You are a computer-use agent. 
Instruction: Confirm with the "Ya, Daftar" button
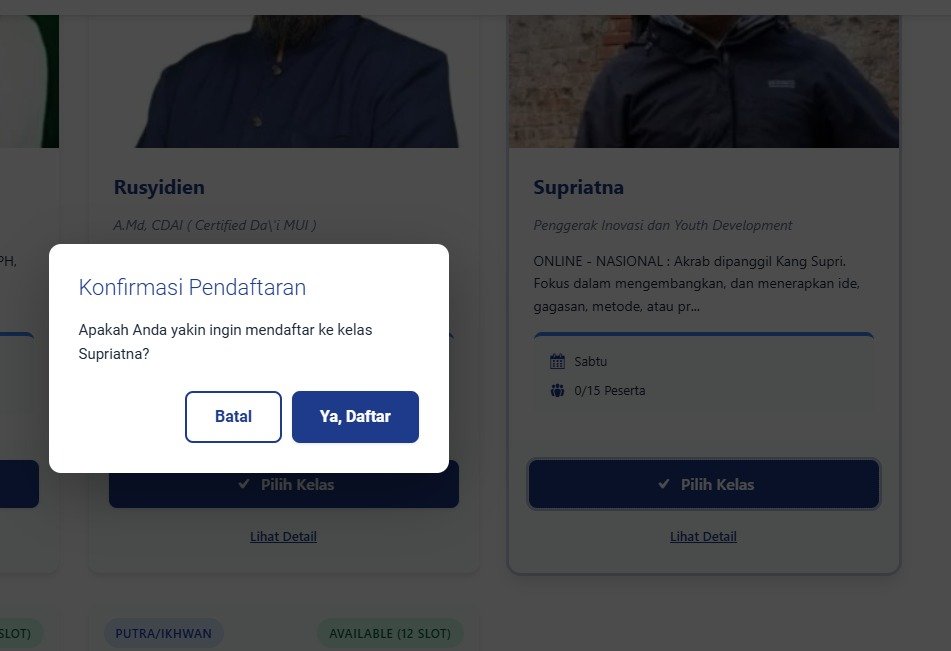355,416
